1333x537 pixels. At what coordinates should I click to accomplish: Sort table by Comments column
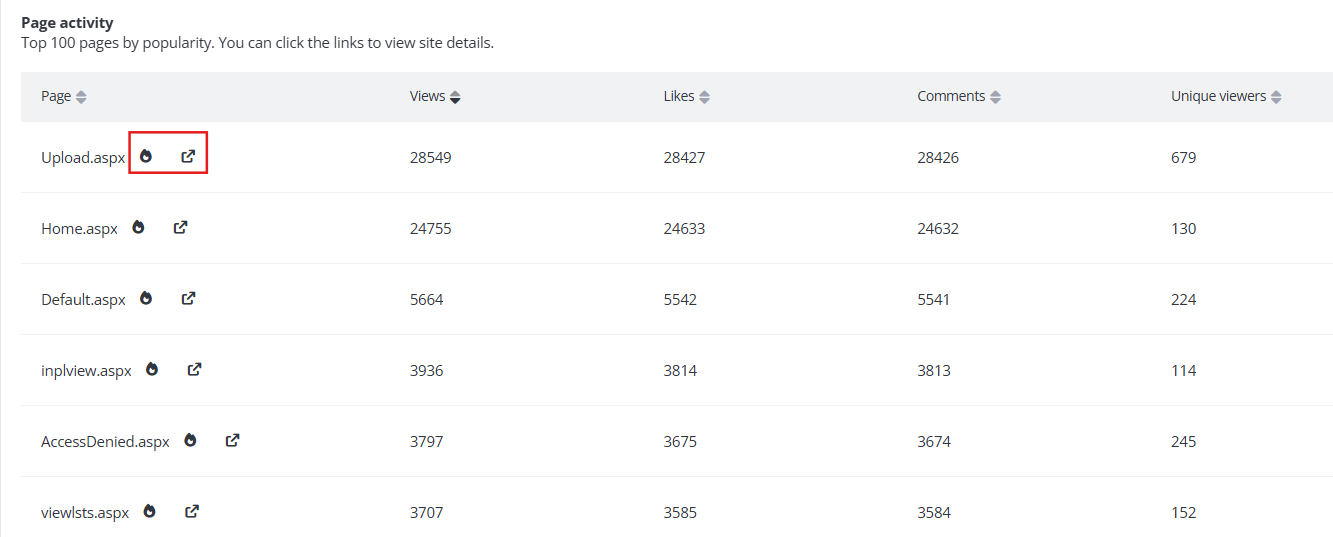(959, 97)
